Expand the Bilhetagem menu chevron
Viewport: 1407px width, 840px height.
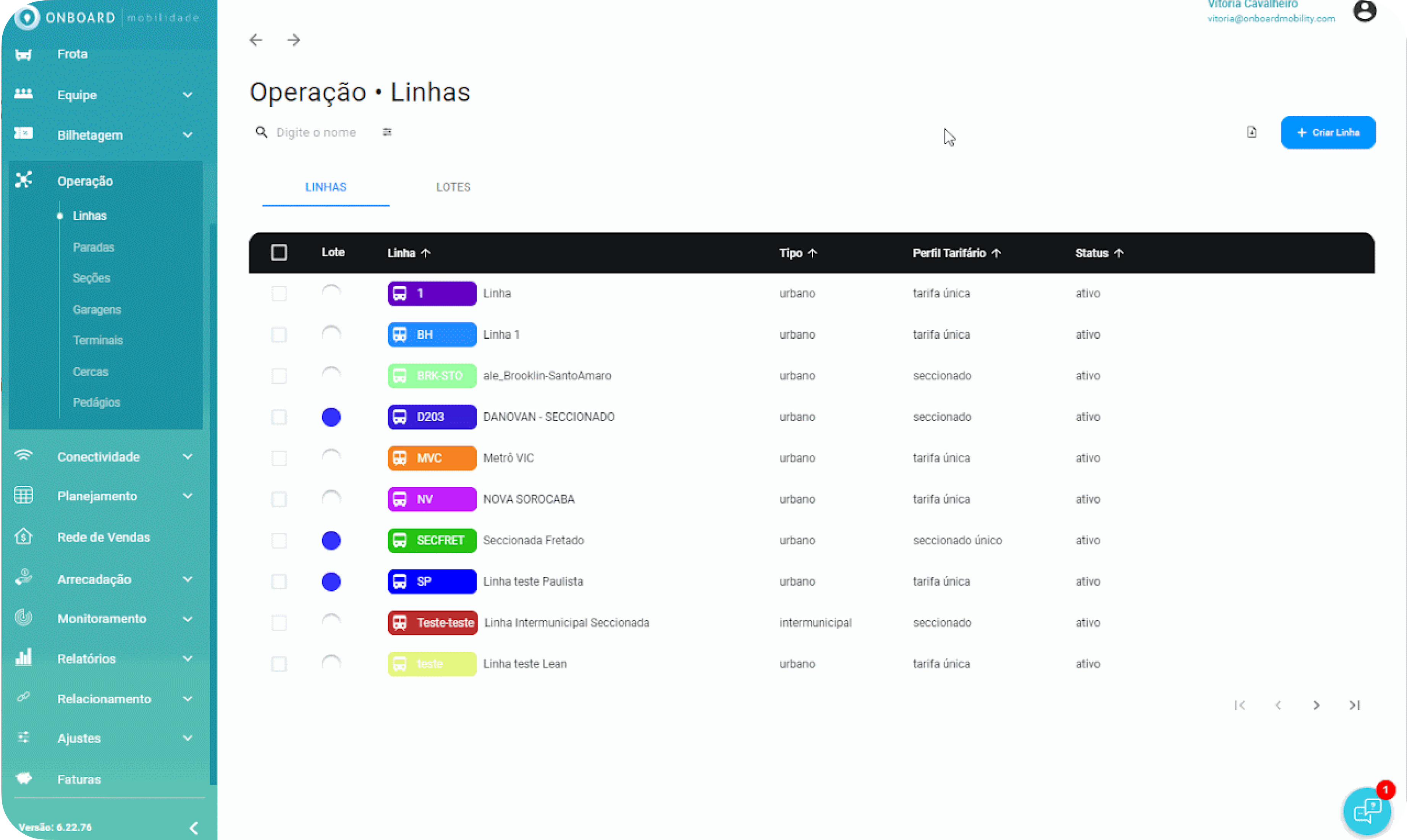pos(188,135)
